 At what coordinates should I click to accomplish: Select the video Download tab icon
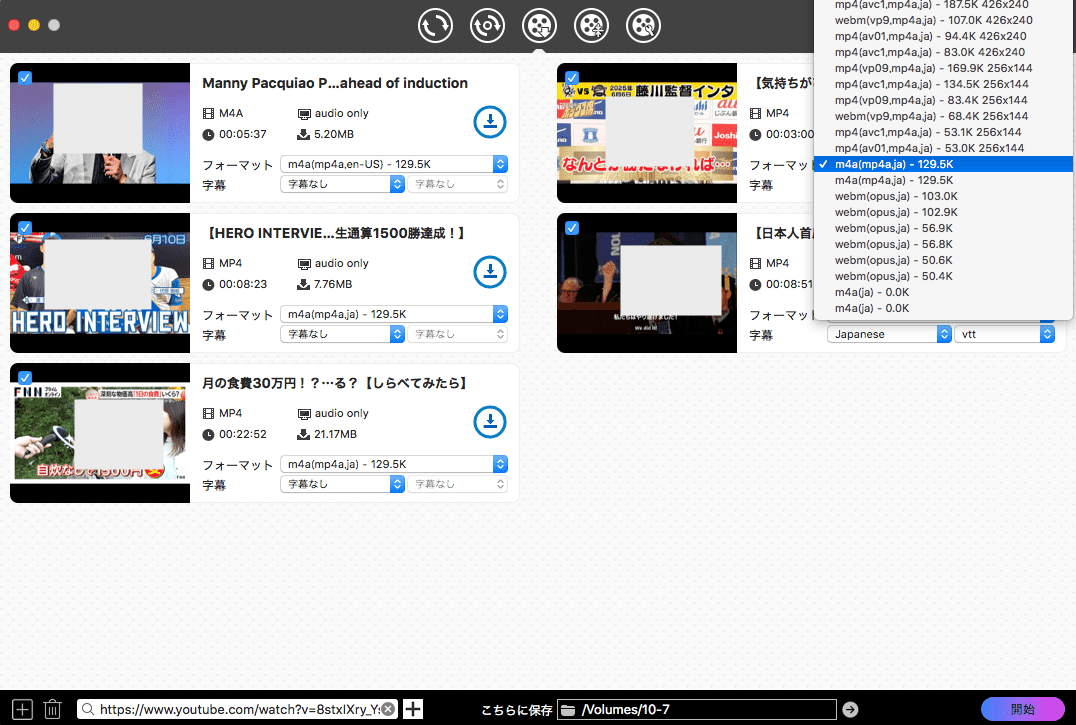point(539,26)
